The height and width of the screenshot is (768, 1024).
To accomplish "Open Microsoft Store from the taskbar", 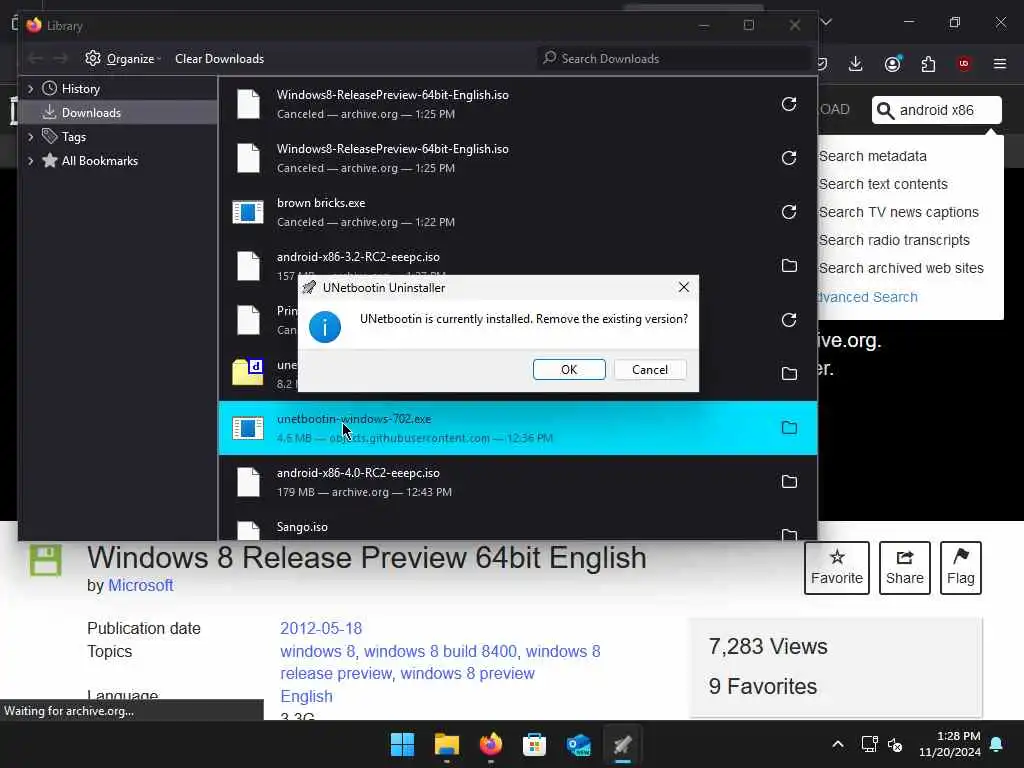I will point(534,744).
